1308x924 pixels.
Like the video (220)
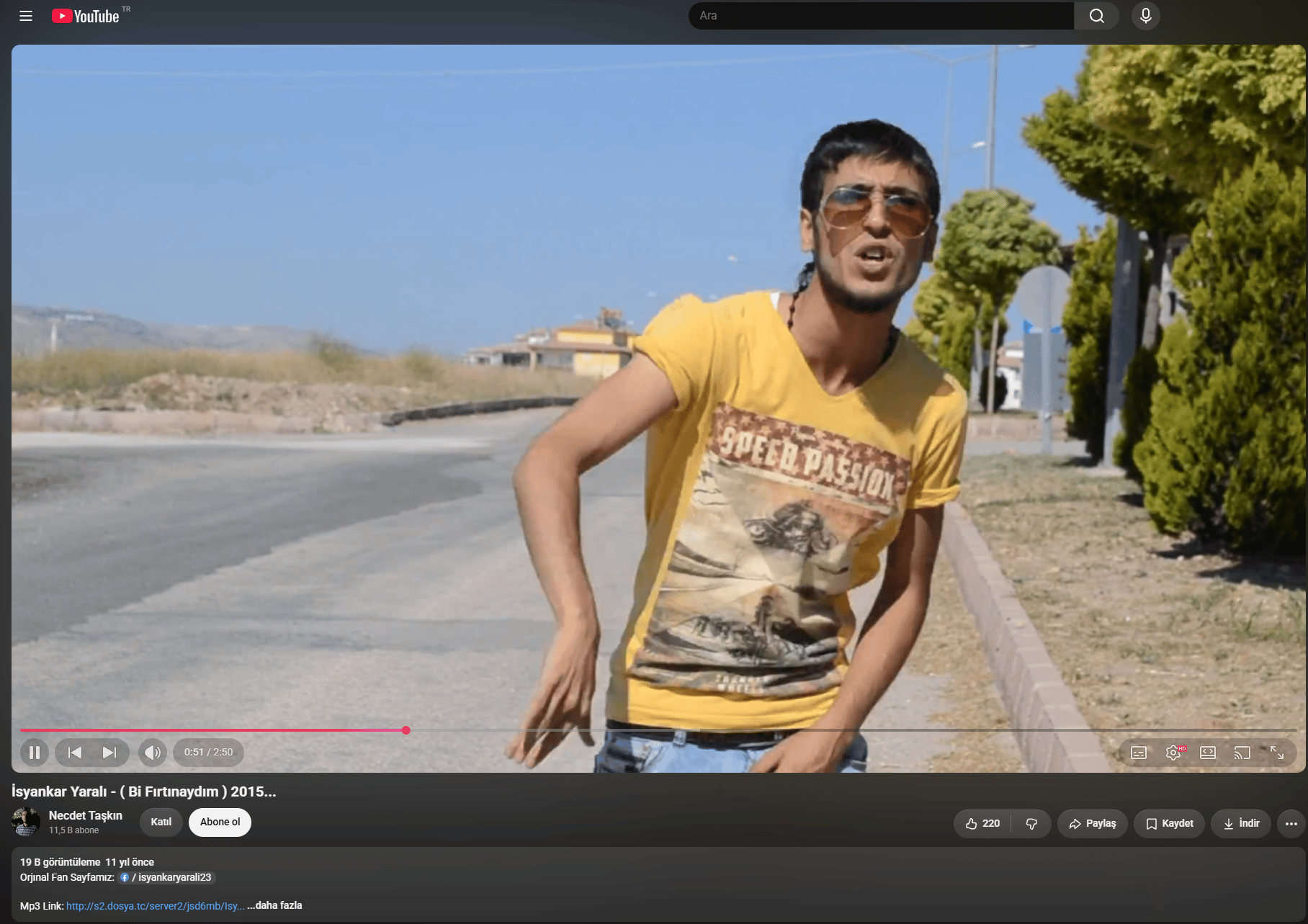(x=982, y=824)
